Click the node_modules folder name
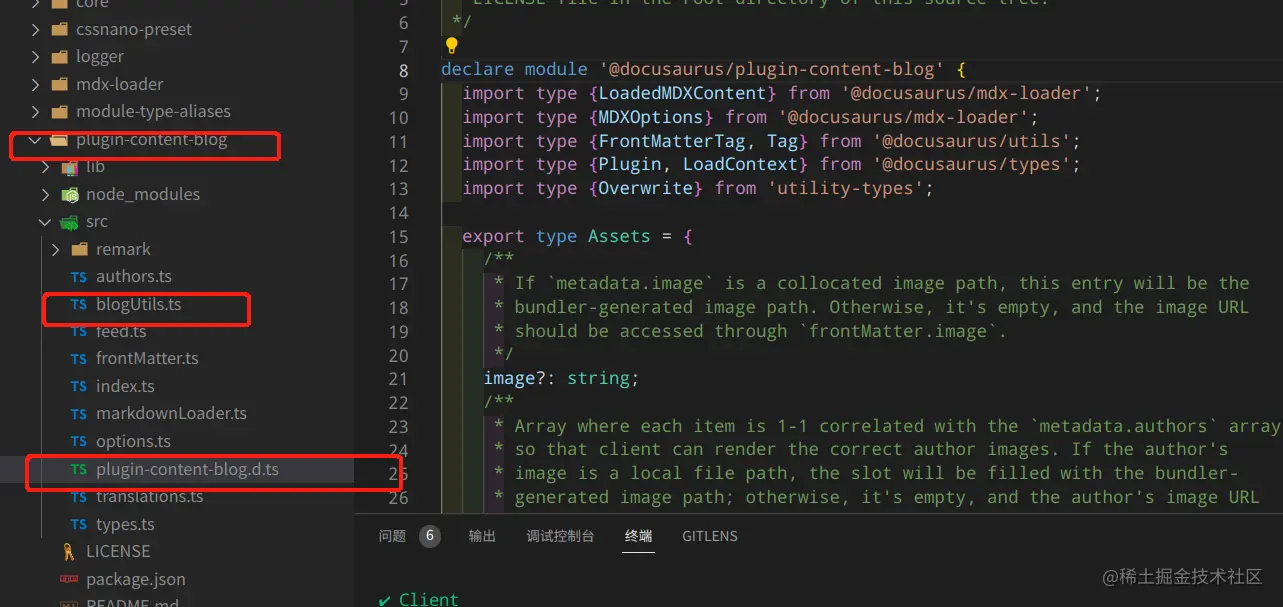The height and width of the screenshot is (607, 1283). (x=143, y=194)
